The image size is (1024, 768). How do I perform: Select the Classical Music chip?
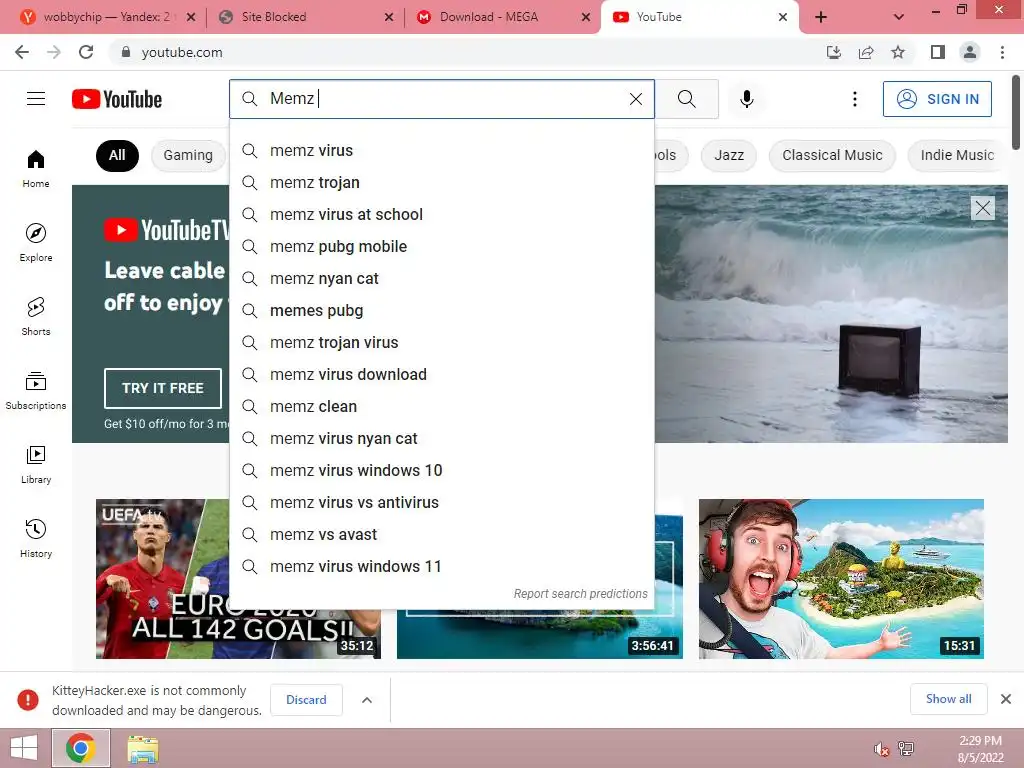(x=832, y=155)
